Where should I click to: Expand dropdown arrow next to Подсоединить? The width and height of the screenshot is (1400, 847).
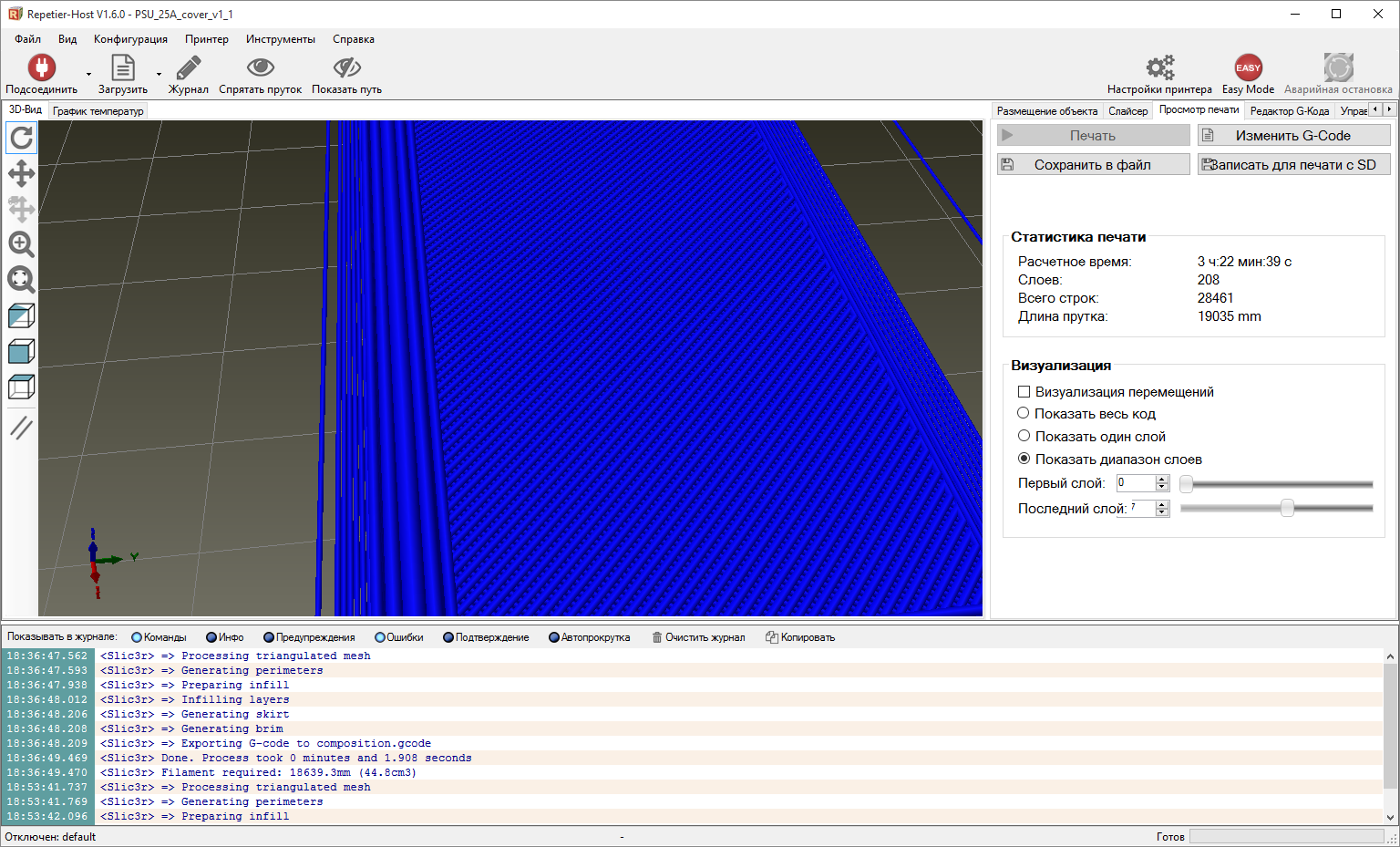click(x=88, y=74)
